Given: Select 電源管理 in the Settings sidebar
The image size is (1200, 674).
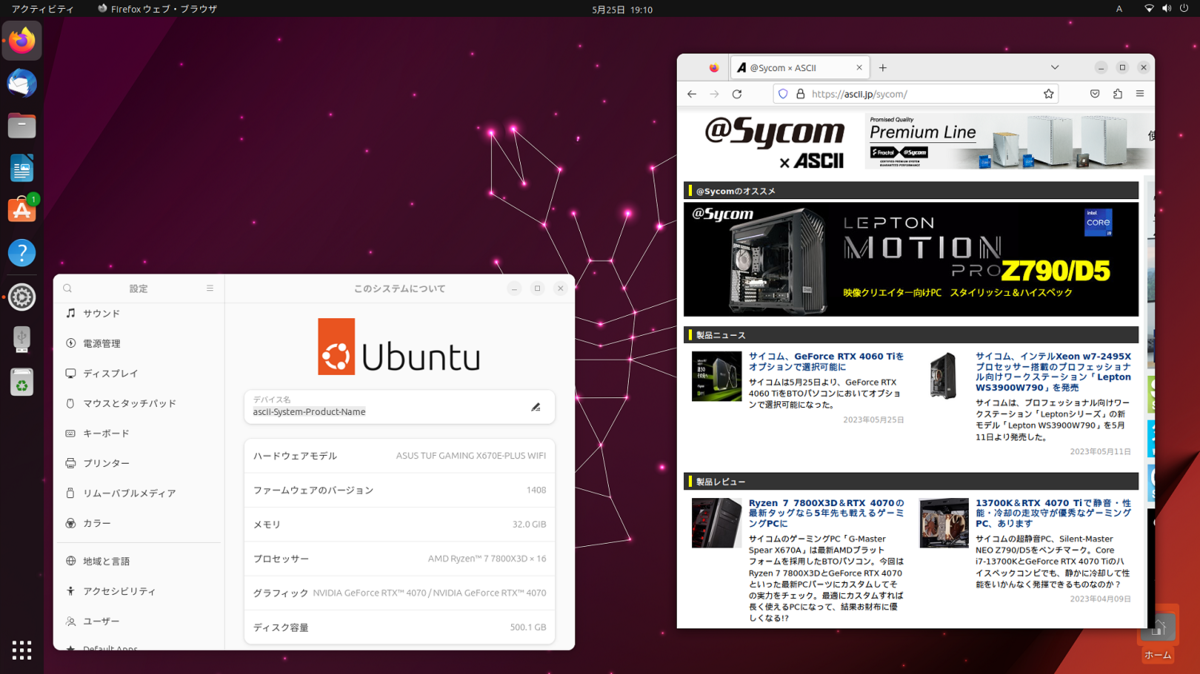Looking at the screenshot, I should pos(139,343).
